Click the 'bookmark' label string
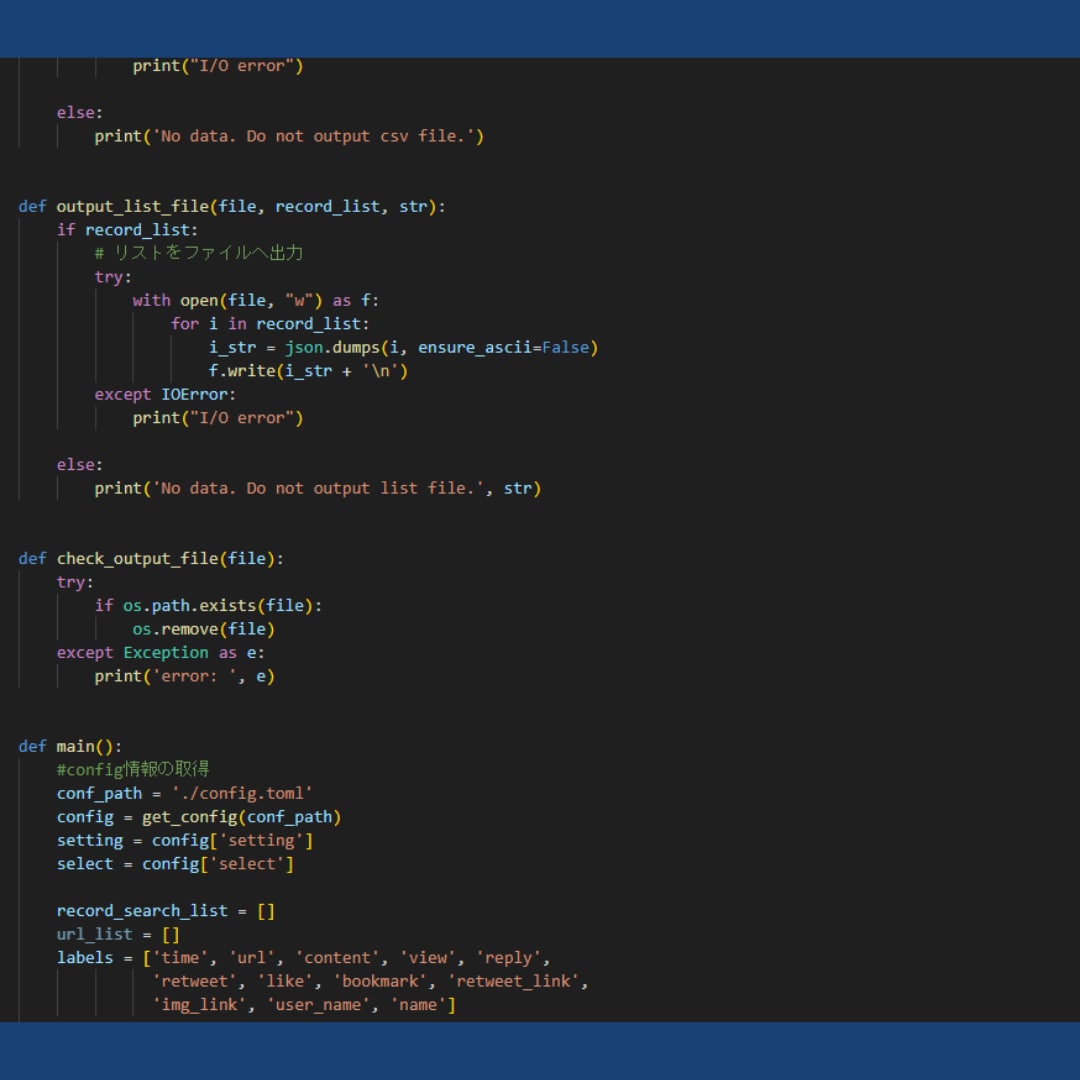 point(380,982)
